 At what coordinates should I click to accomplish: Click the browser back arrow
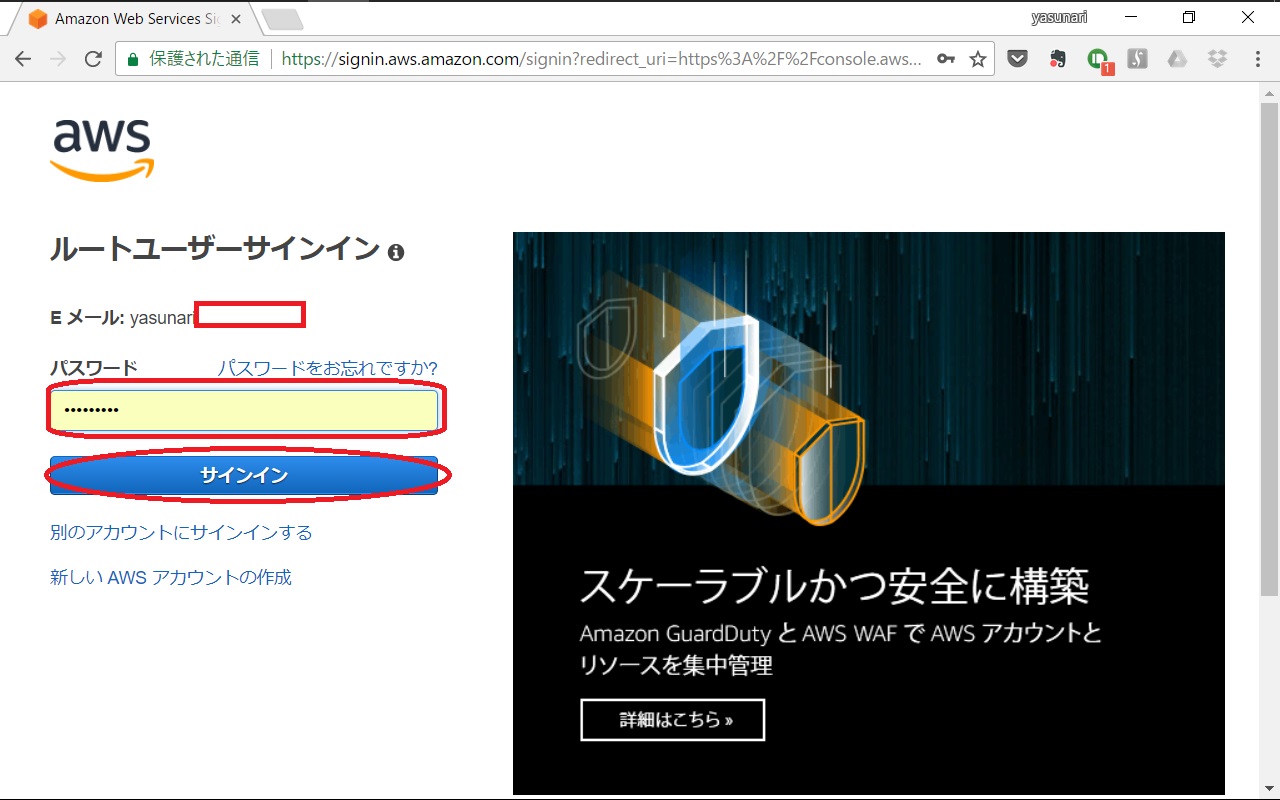coord(23,59)
